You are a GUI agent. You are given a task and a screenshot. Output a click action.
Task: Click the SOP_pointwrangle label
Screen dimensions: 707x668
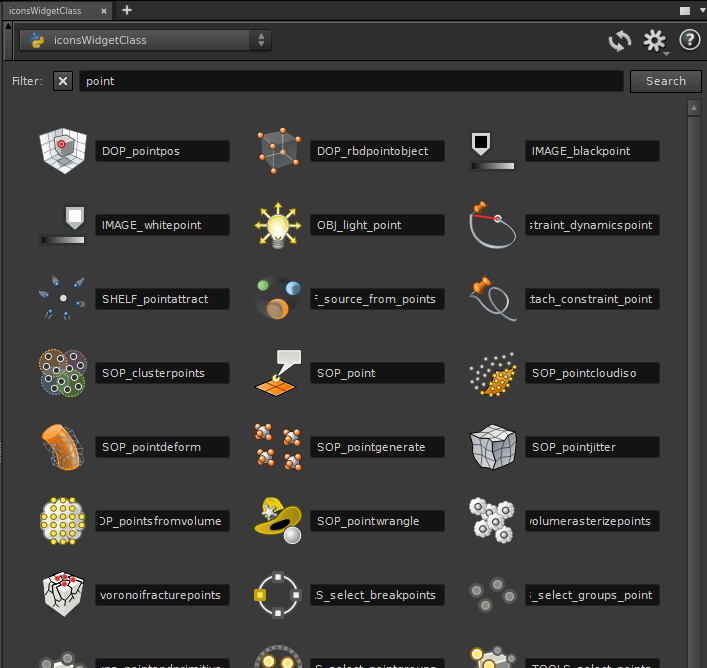[377, 521]
